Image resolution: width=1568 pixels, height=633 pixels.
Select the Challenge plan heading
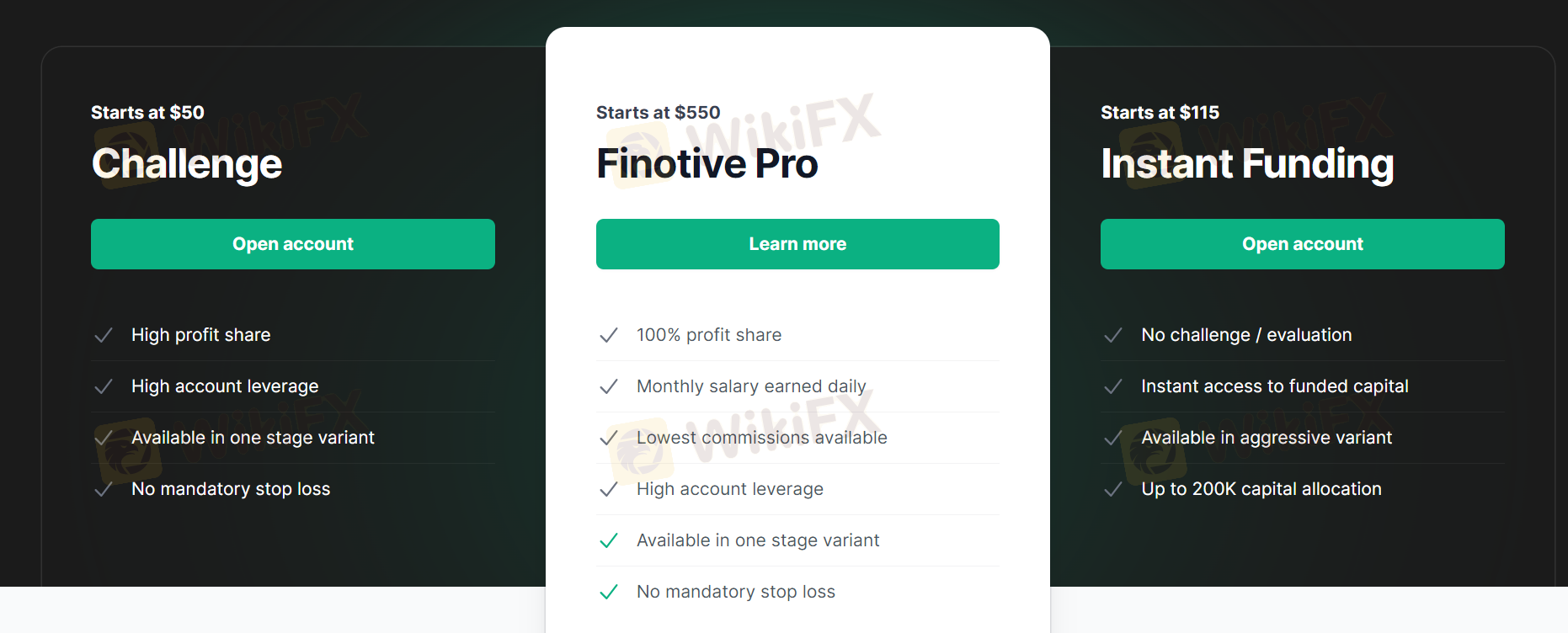(187, 164)
